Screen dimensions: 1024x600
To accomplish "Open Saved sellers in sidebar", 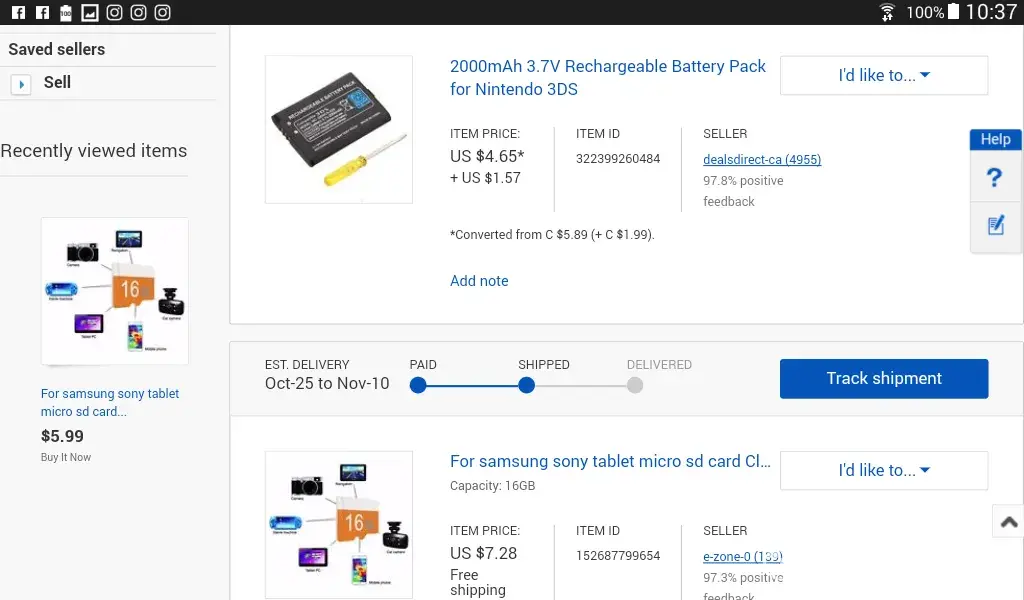I will (x=56, y=49).
